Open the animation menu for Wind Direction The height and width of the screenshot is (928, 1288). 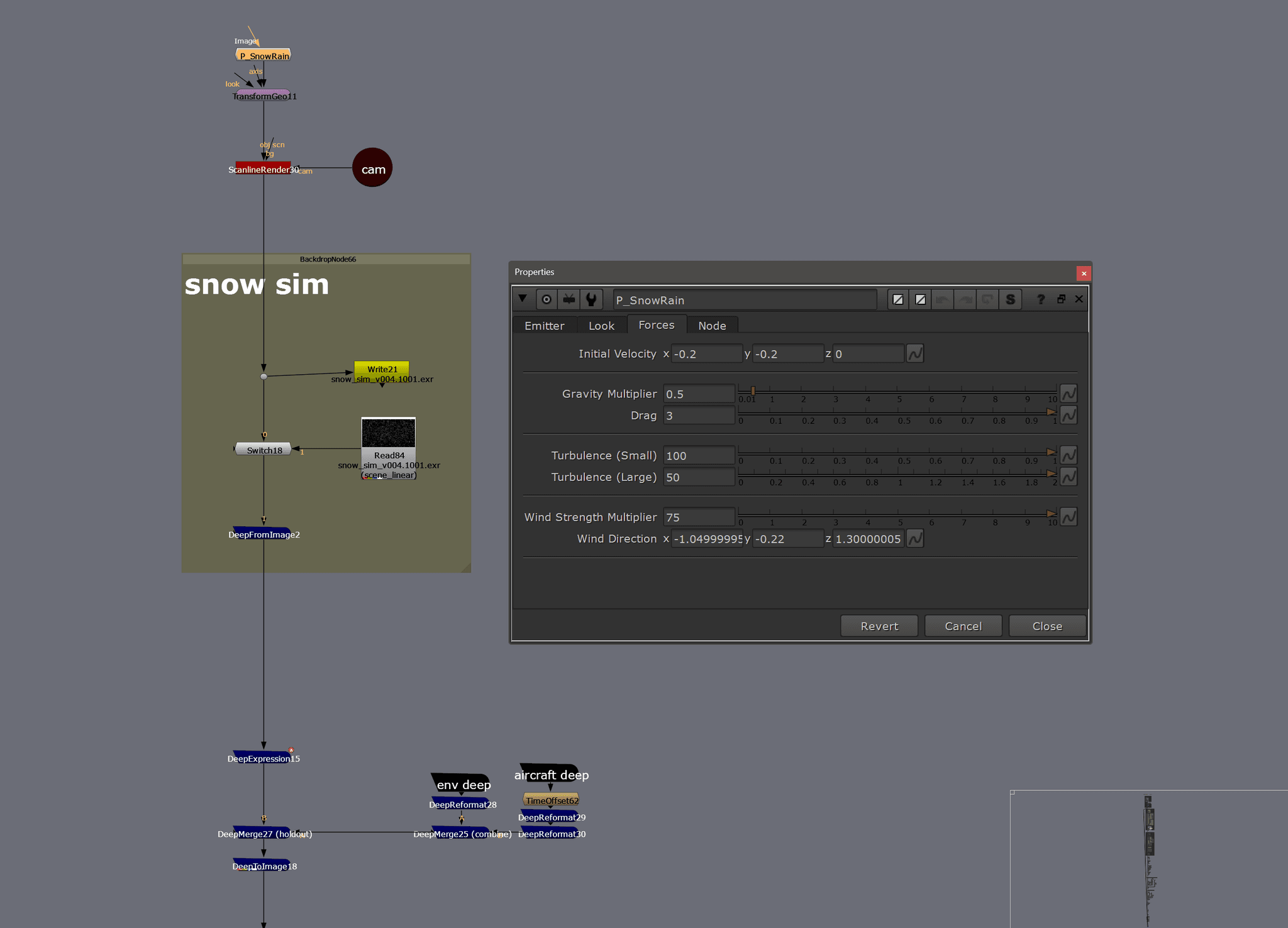pyautogui.click(x=916, y=538)
